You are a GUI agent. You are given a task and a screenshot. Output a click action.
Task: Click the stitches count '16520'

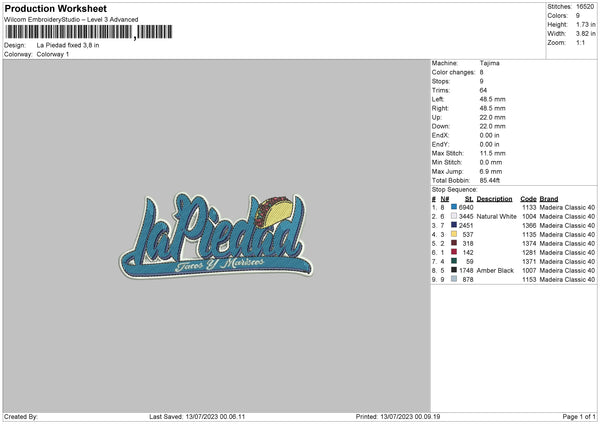[x=585, y=7]
